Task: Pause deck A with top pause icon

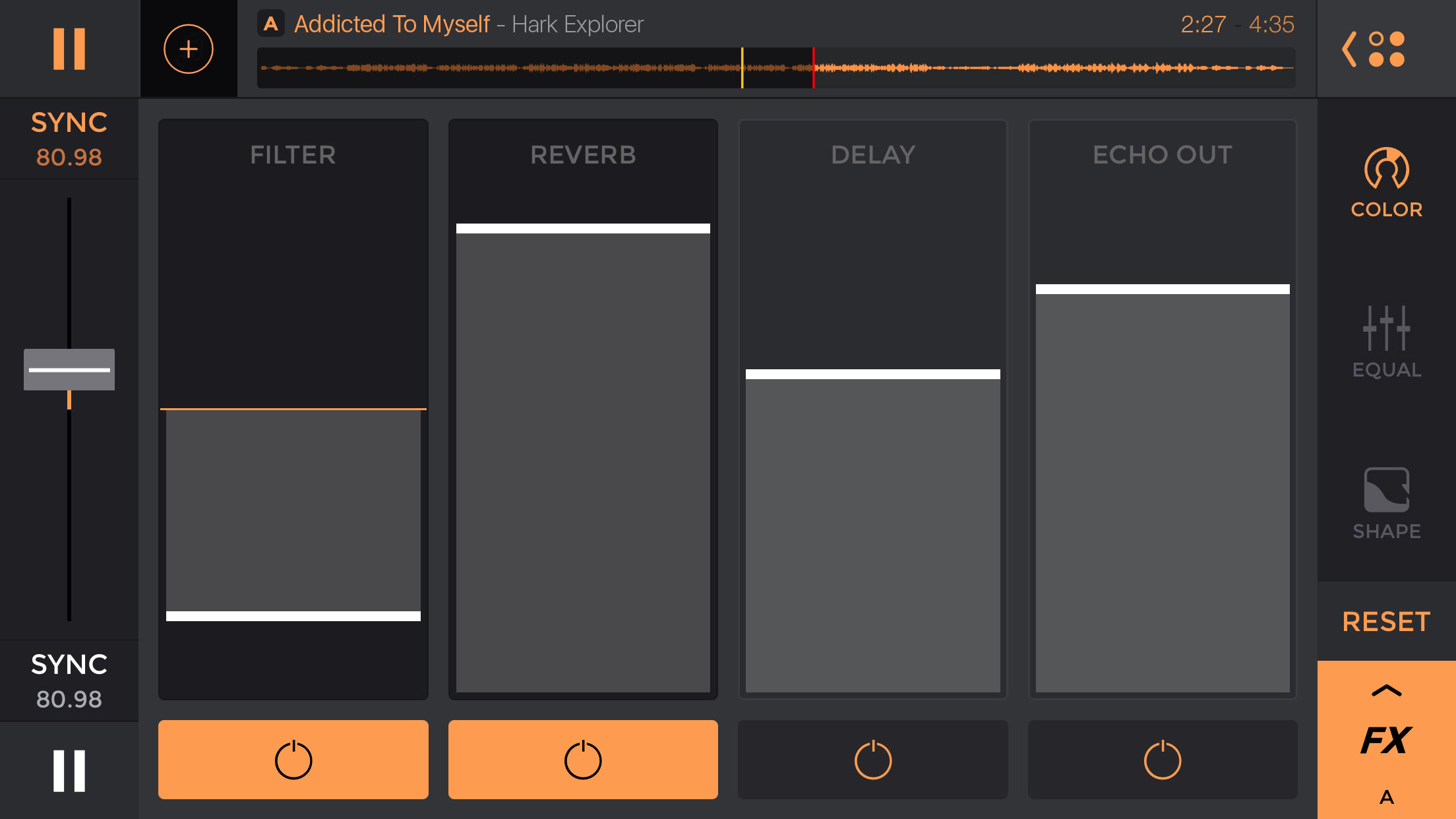Action: pyautogui.click(x=69, y=49)
